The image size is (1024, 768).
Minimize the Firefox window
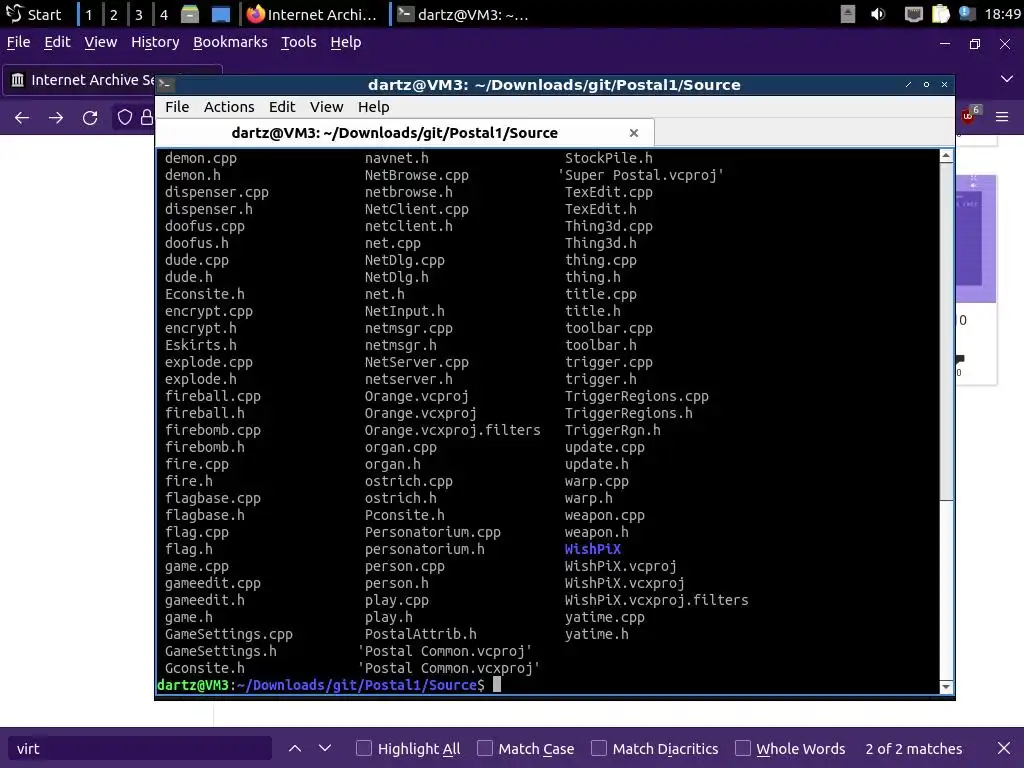tap(945, 44)
